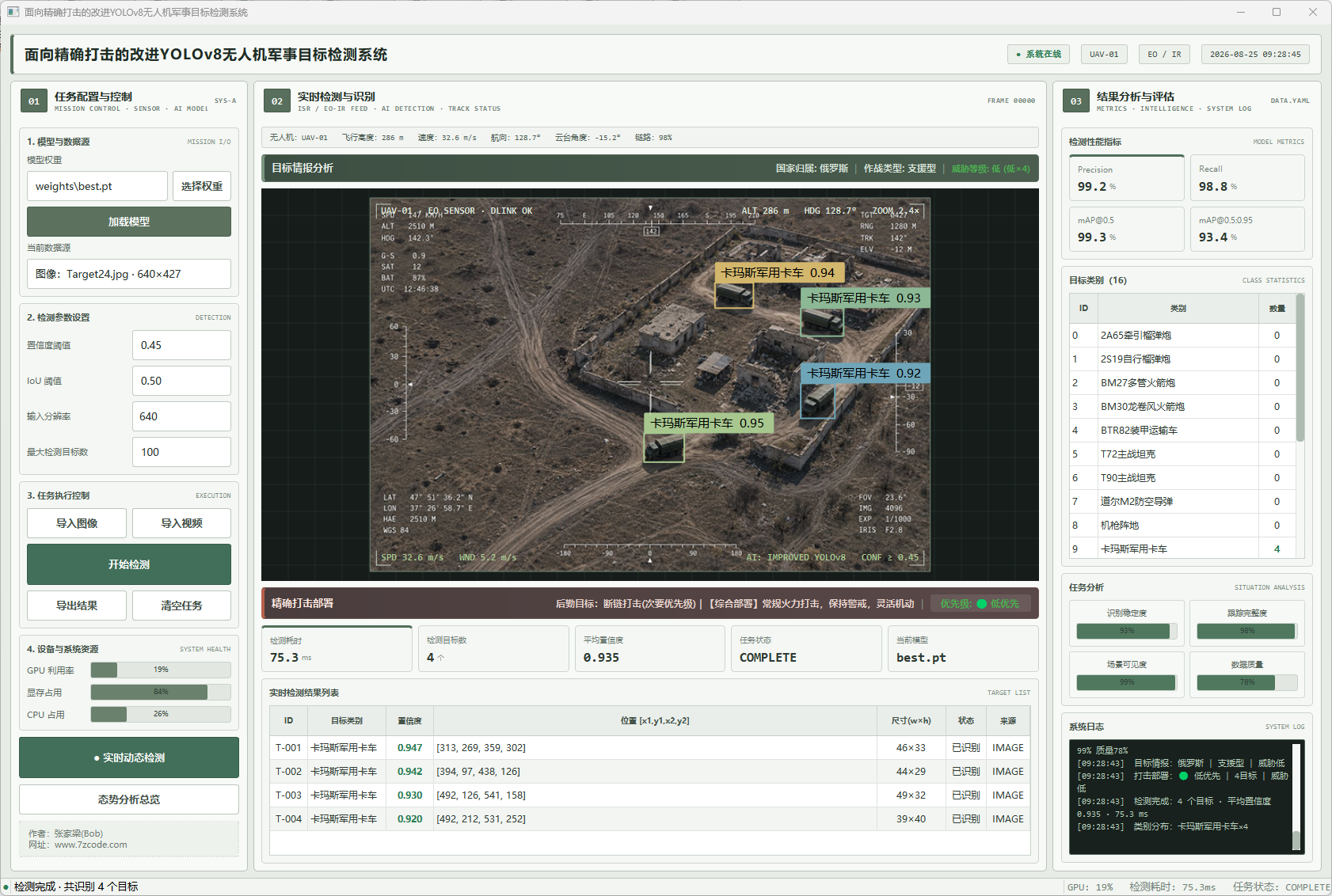
Task: Click the current data source field Target24.jpg
Action: (x=129, y=274)
